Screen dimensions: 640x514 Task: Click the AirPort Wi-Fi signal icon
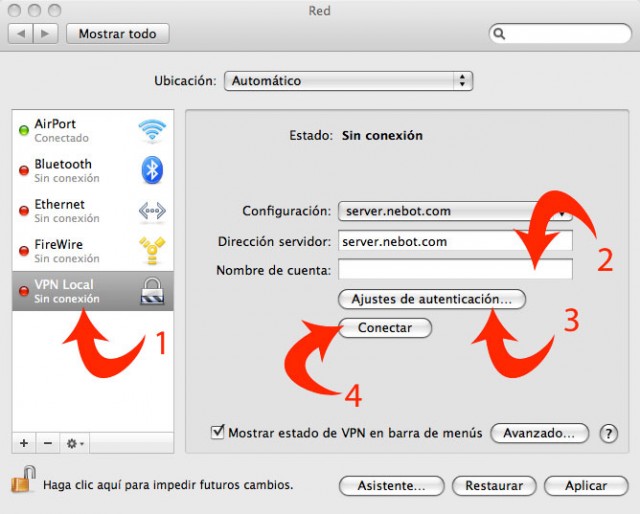coord(152,131)
